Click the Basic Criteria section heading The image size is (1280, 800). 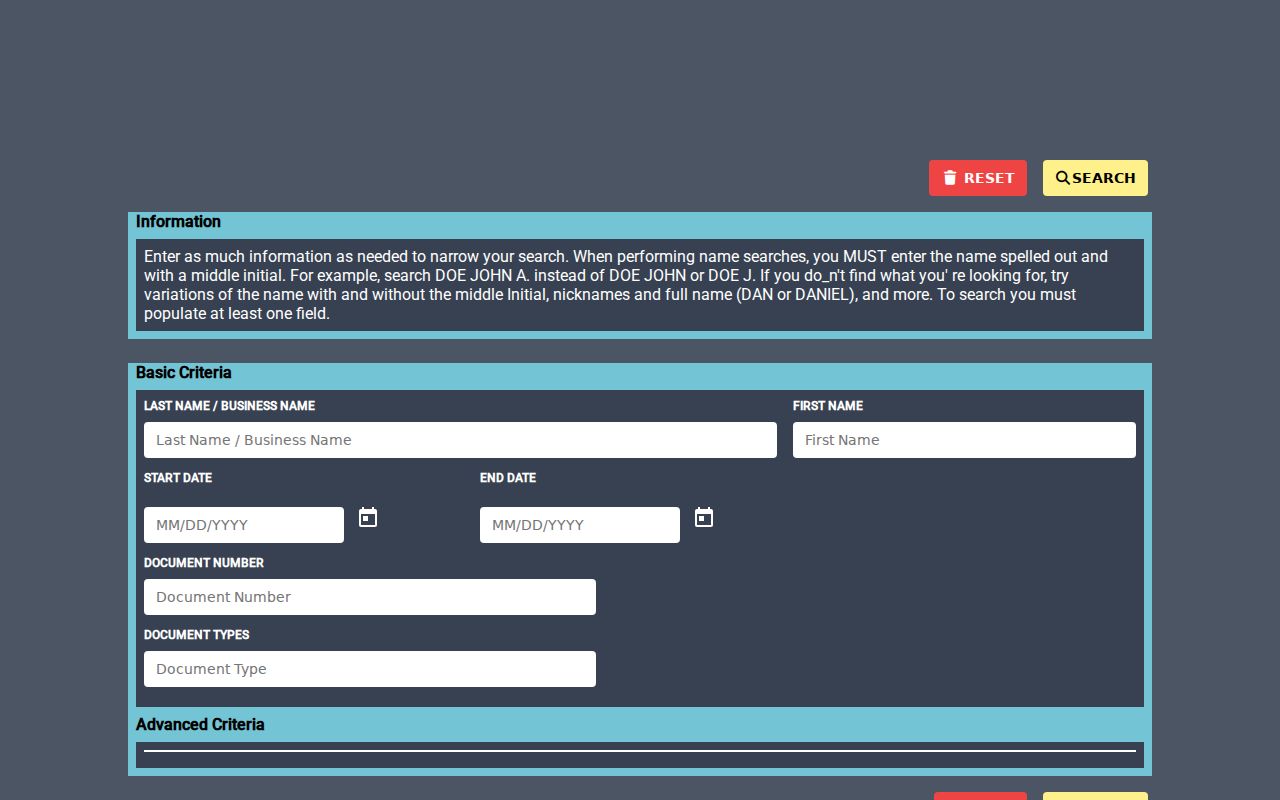[x=184, y=372]
